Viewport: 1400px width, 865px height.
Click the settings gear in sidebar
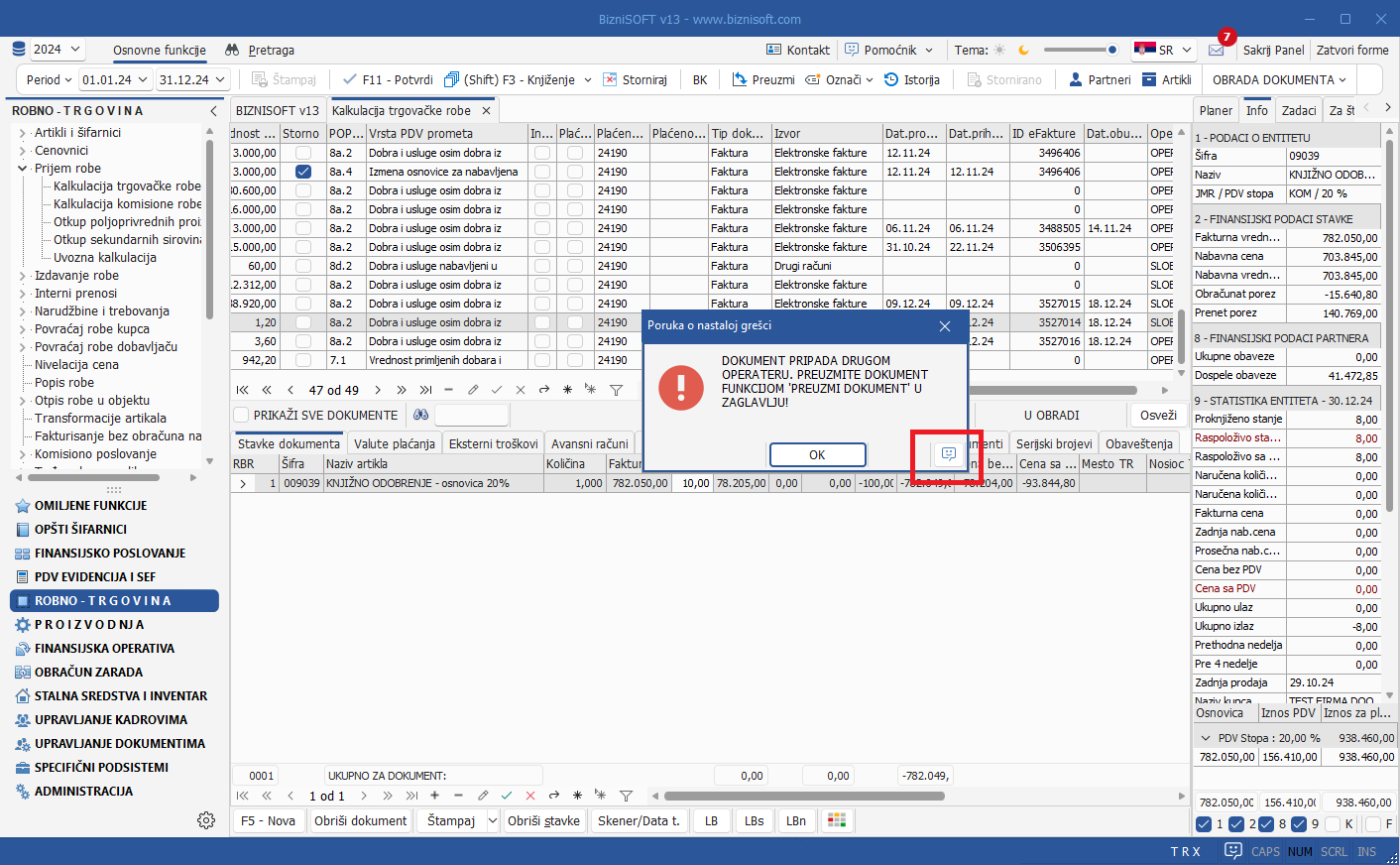[x=206, y=820]
